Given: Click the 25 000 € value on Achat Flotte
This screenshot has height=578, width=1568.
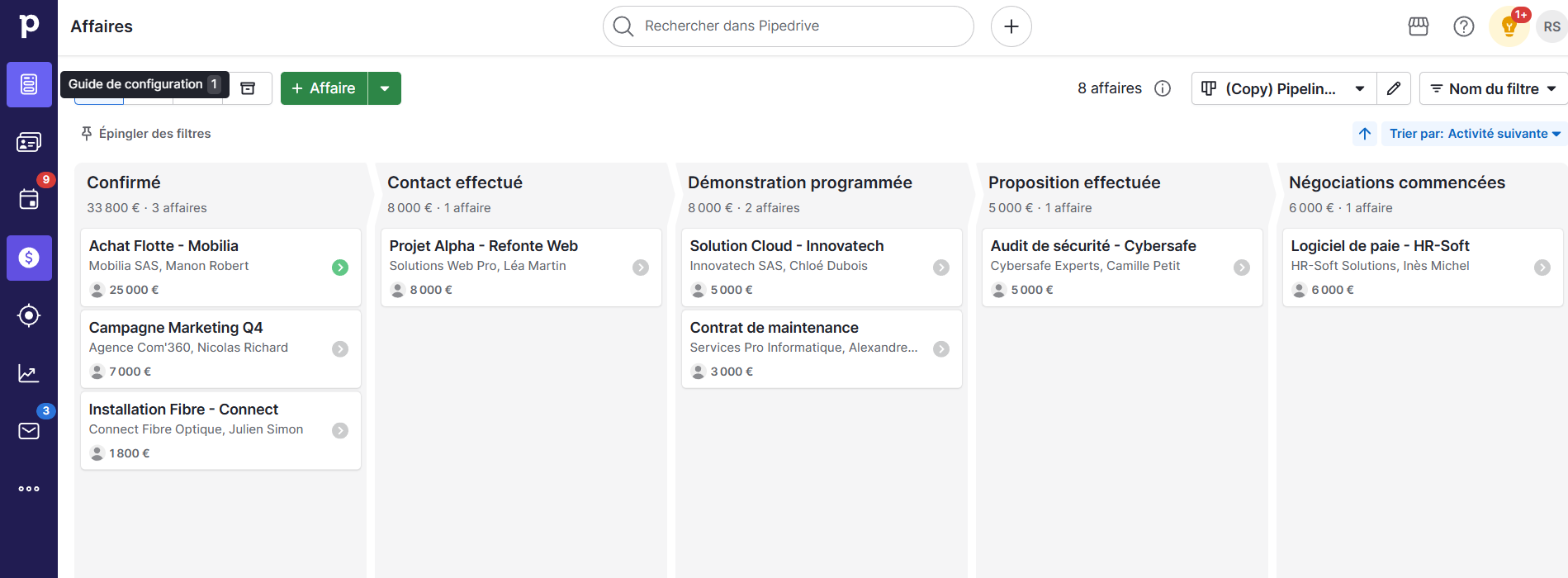Looking at the screenshot, I should (x=134, y=290).
